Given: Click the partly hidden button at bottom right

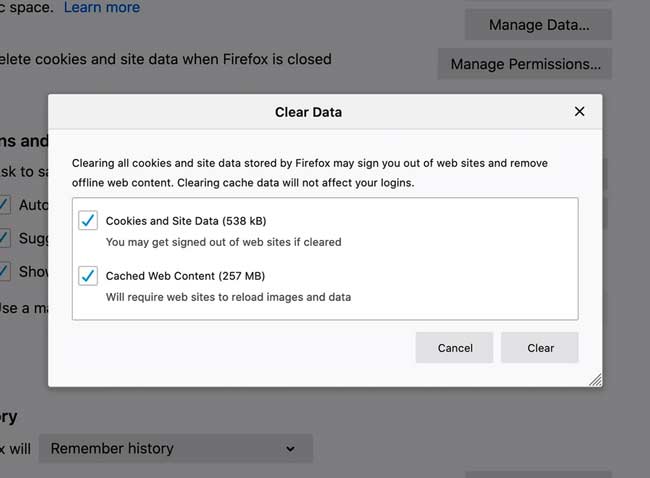Looking at the screenshot, I should click(538, 474).
